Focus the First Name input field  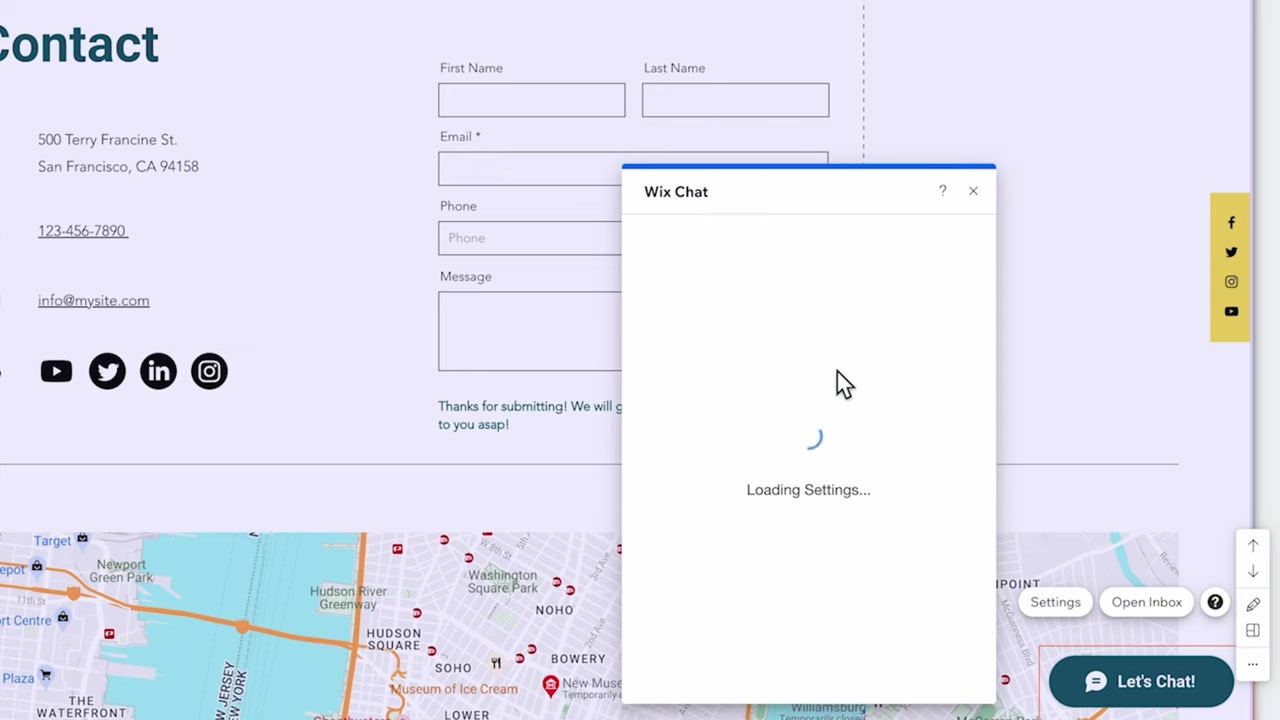531,100
